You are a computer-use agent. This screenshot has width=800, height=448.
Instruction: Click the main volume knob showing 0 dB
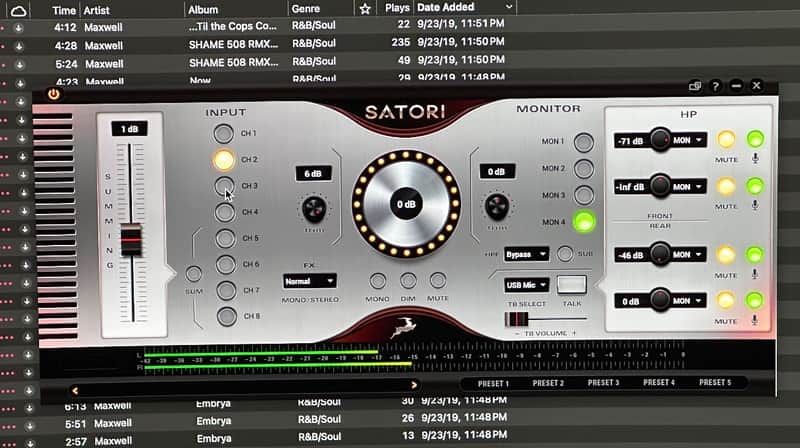(406, 204)
